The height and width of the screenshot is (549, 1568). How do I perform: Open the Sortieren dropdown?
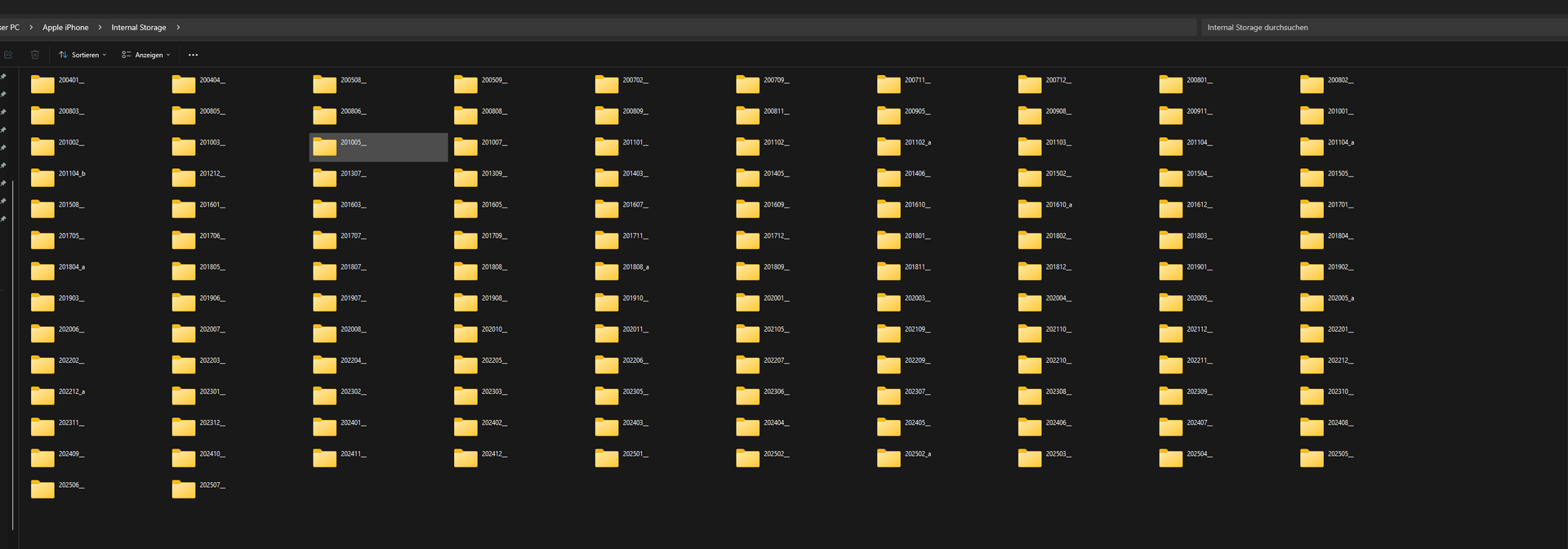(83, 55)
